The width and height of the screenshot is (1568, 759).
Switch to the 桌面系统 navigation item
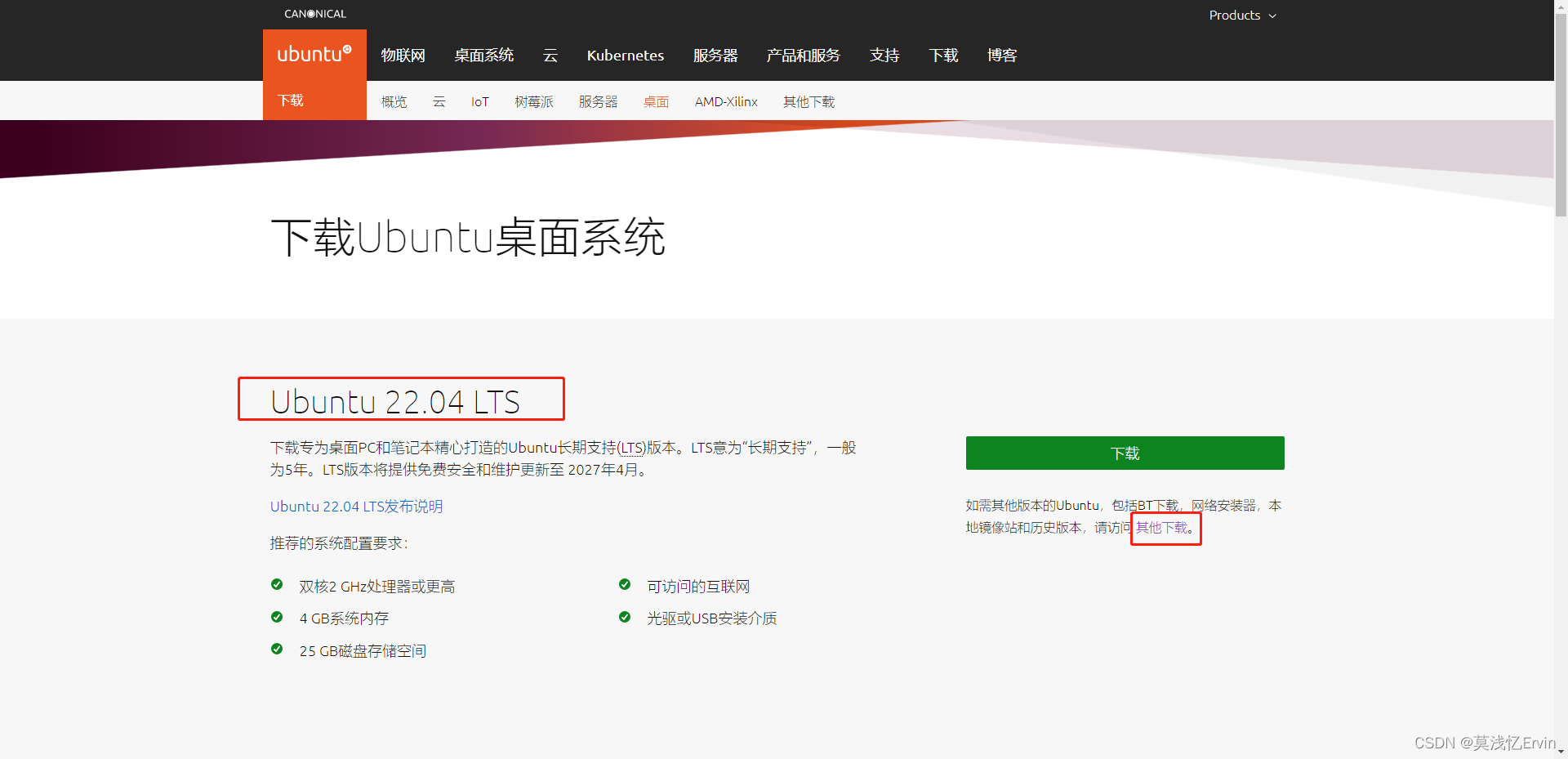pyautogui.click(x=483, y=55)
